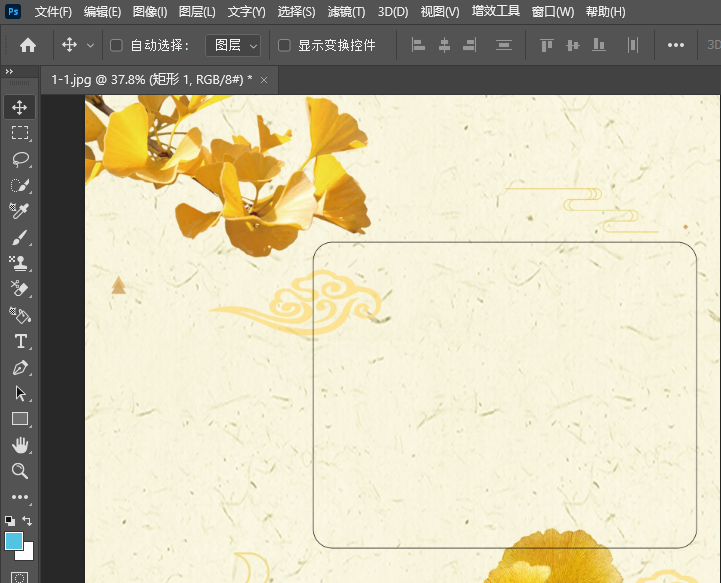Select the Move tool in the toolbox
Image resolution: width=721 pixels, height=583 pixels.
19,108
